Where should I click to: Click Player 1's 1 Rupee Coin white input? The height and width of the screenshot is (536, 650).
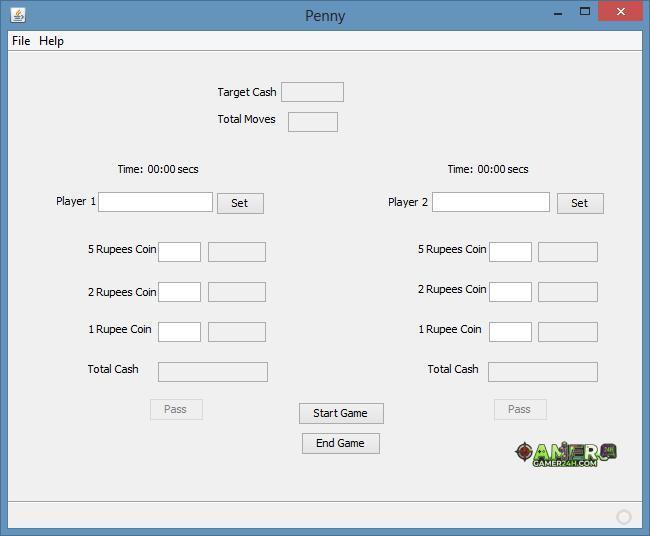[179, 332]
